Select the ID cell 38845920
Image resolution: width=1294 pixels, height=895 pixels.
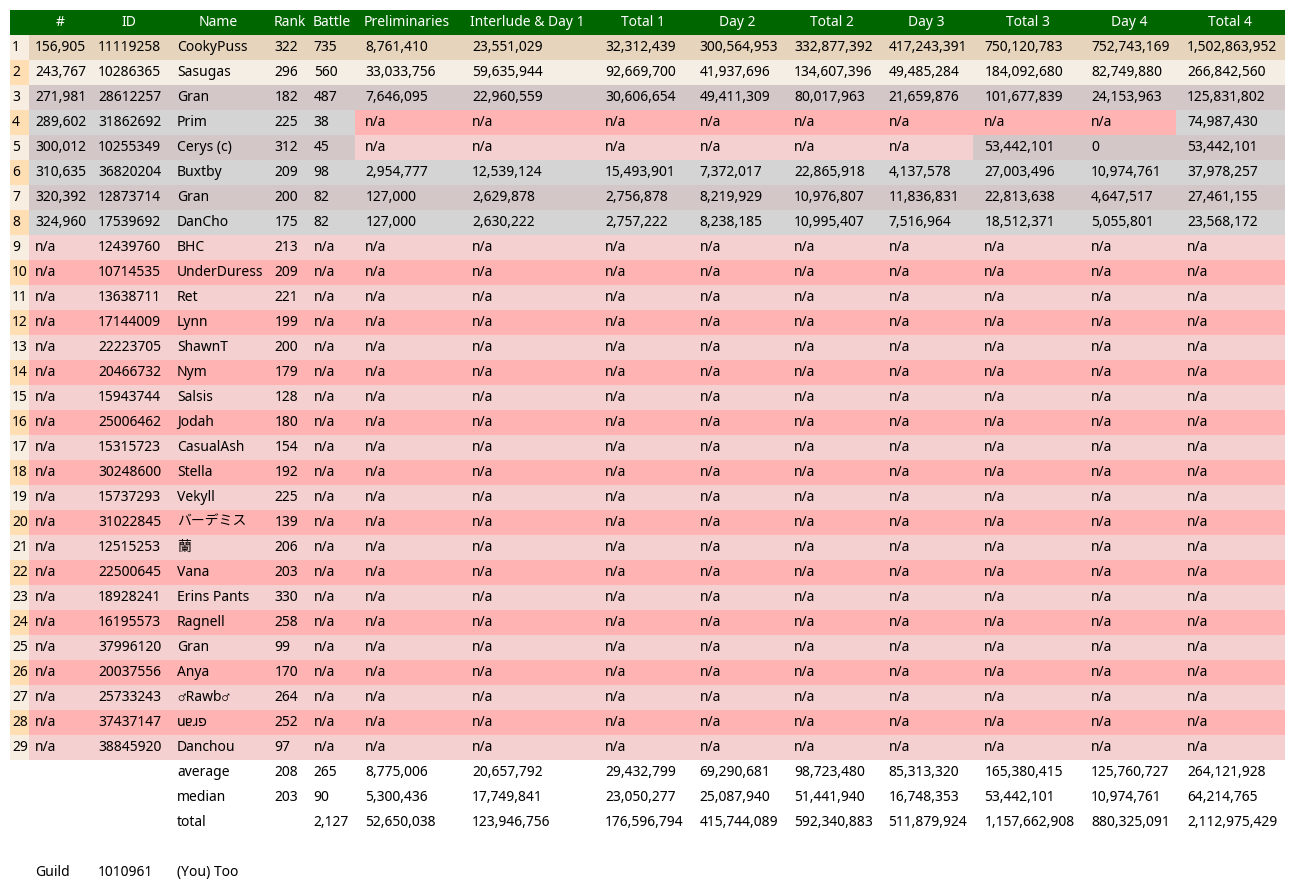(x=129, y=746)
